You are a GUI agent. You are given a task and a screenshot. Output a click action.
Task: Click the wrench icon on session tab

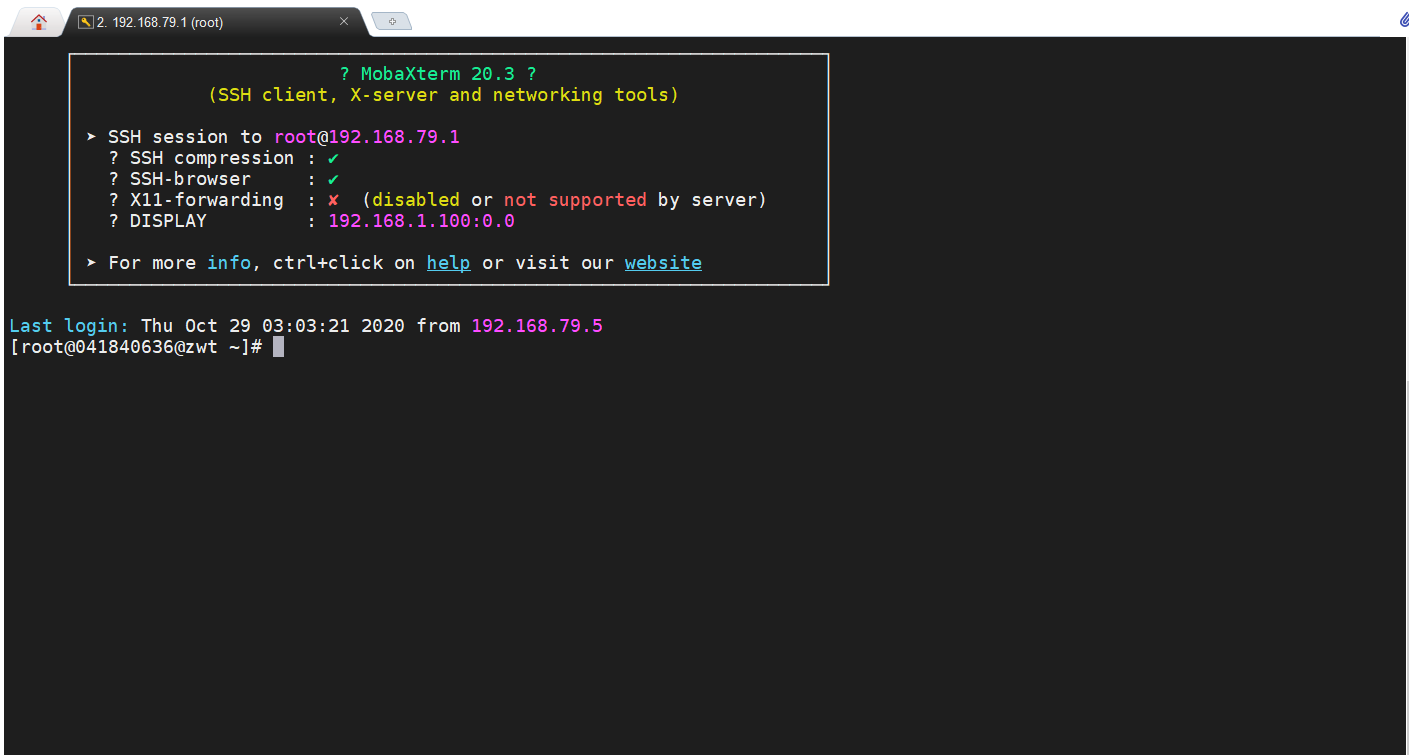(85, 21)
